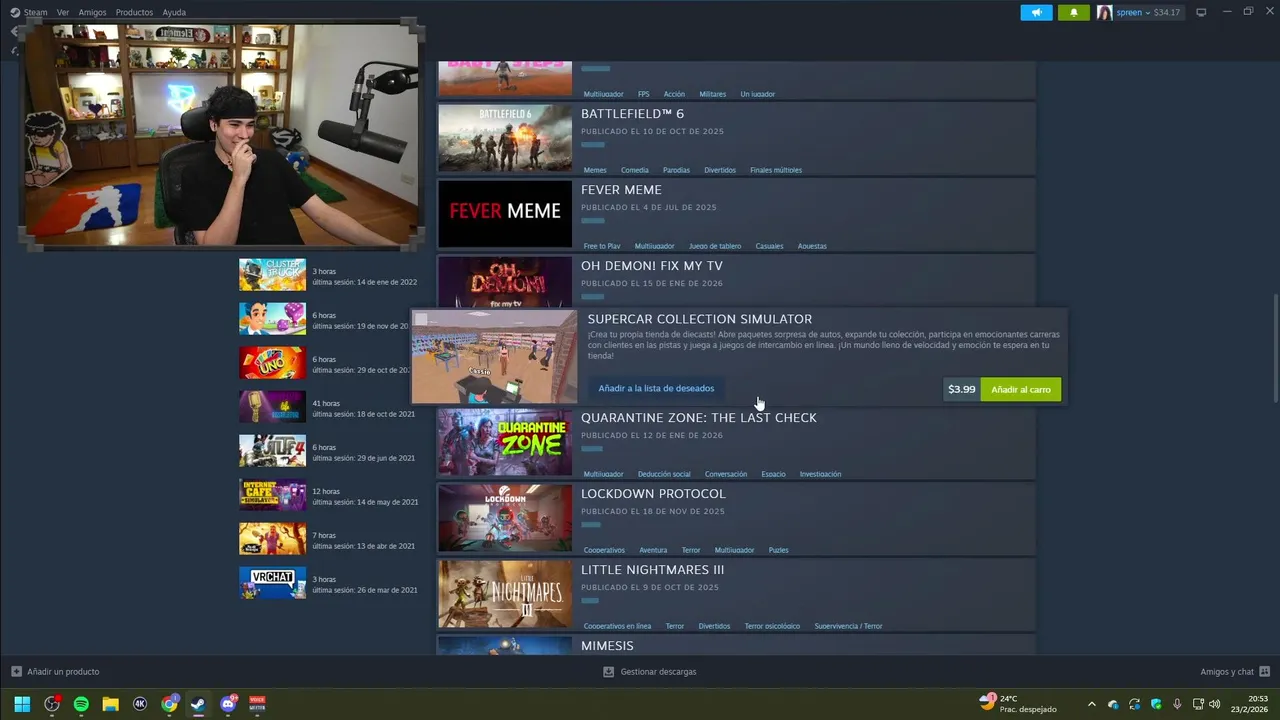Open the BATTLEFIELD 6 title
This screenshot has width=1280, height=720.
[632, 114]
